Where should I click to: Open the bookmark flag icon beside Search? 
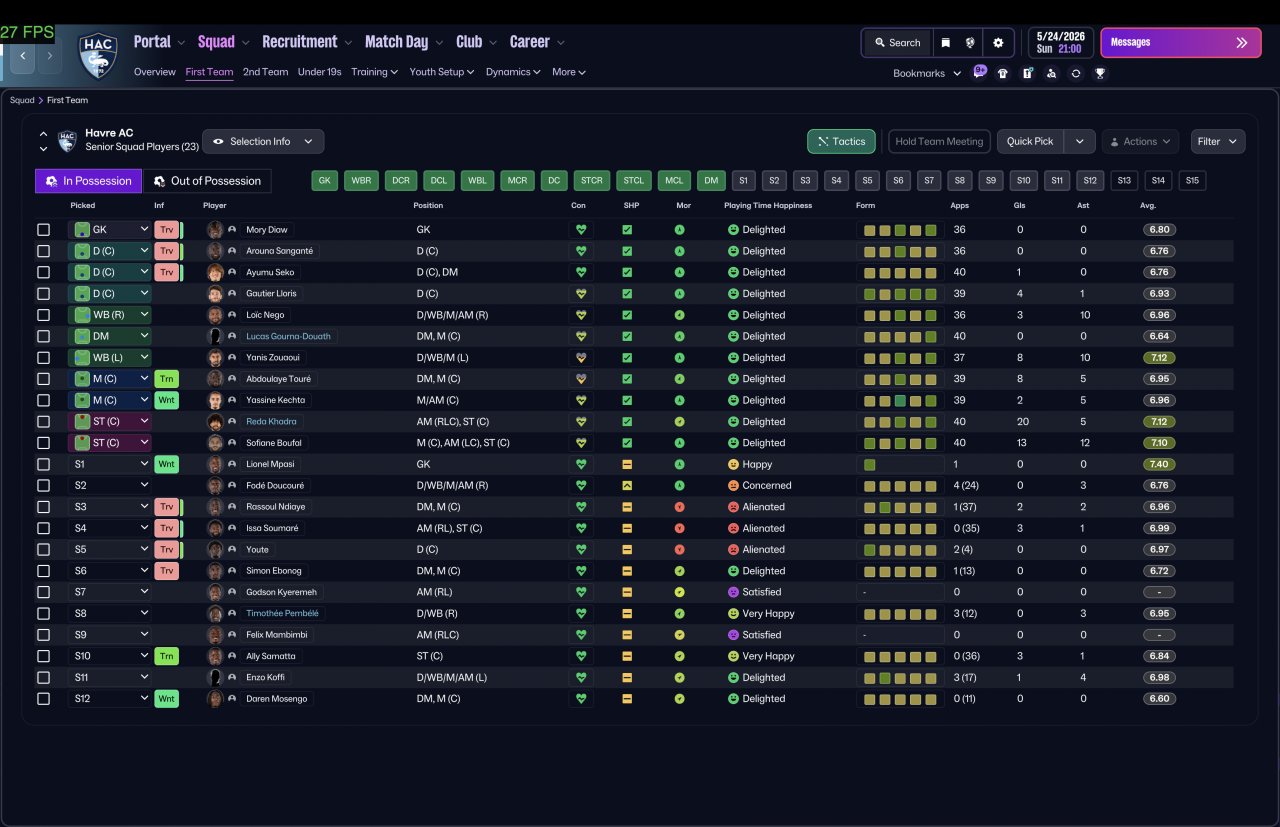click(x=945, y=43)
